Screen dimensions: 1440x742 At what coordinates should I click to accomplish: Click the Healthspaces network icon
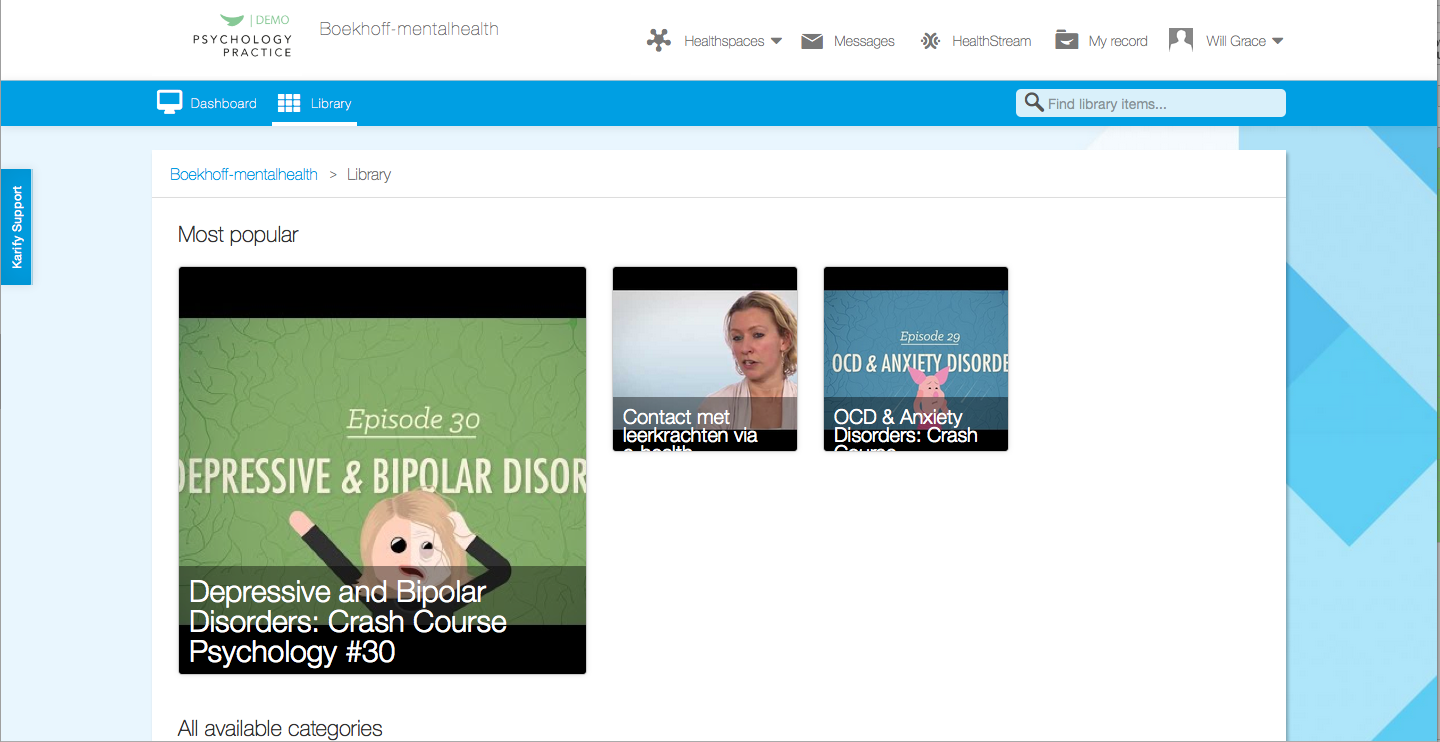659,41
